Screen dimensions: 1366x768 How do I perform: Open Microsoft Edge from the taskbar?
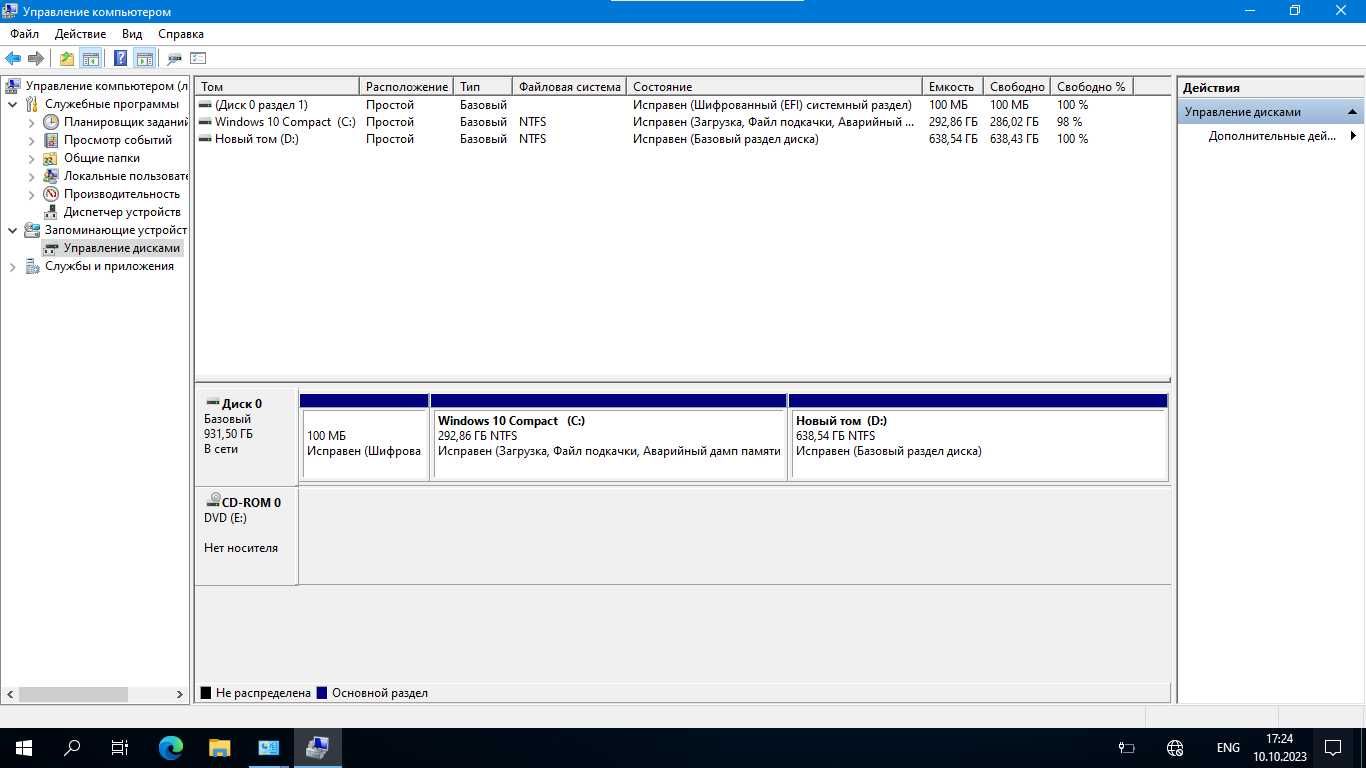[x=171, y=747]
